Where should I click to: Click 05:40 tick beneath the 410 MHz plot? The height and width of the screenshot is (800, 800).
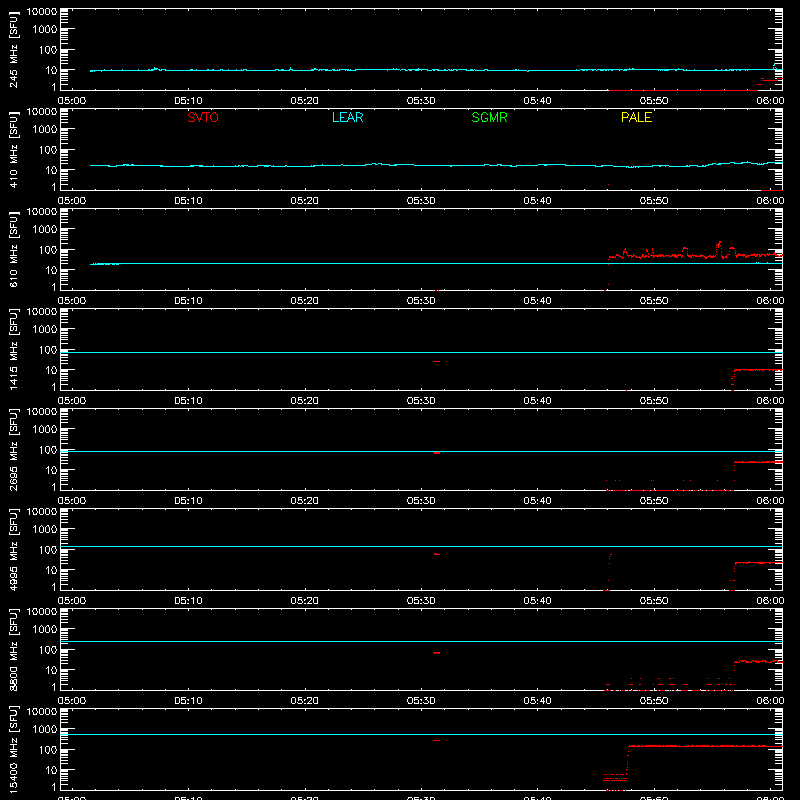(537, 201)
